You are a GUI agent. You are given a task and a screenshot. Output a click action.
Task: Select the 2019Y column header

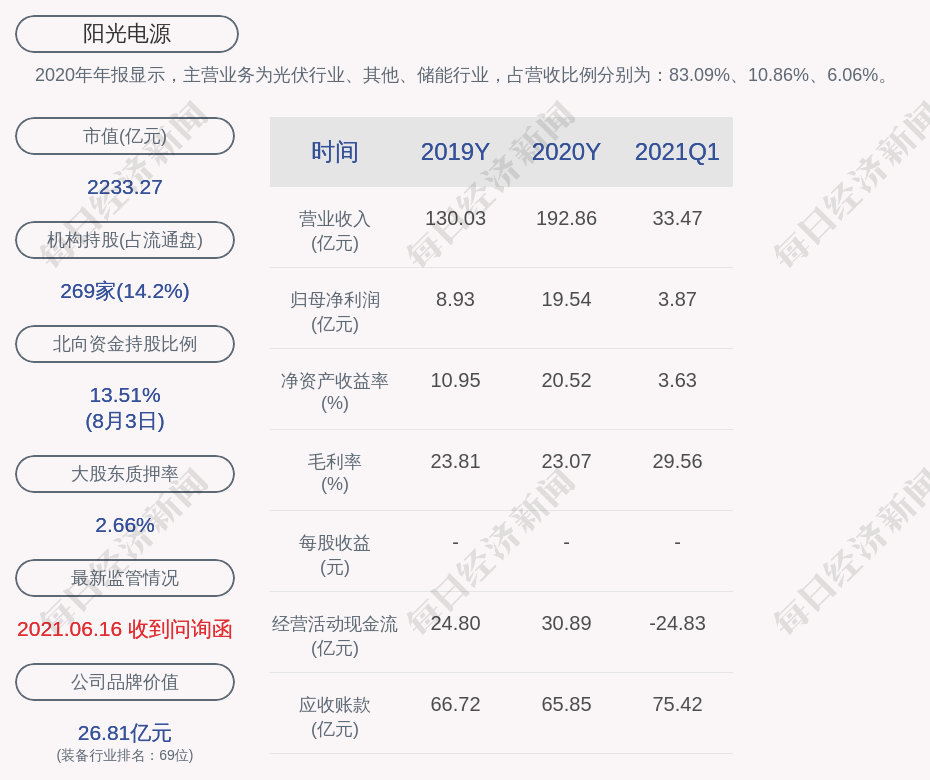[x=455, y=152]
